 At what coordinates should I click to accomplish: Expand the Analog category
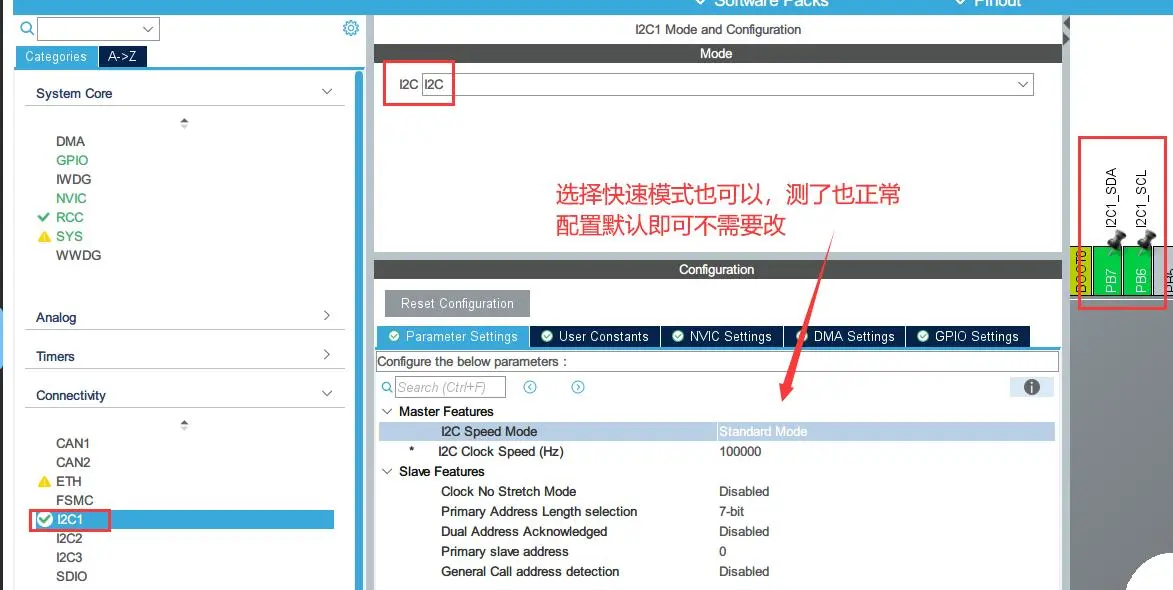pyautogui.click(x=327, y=316)
